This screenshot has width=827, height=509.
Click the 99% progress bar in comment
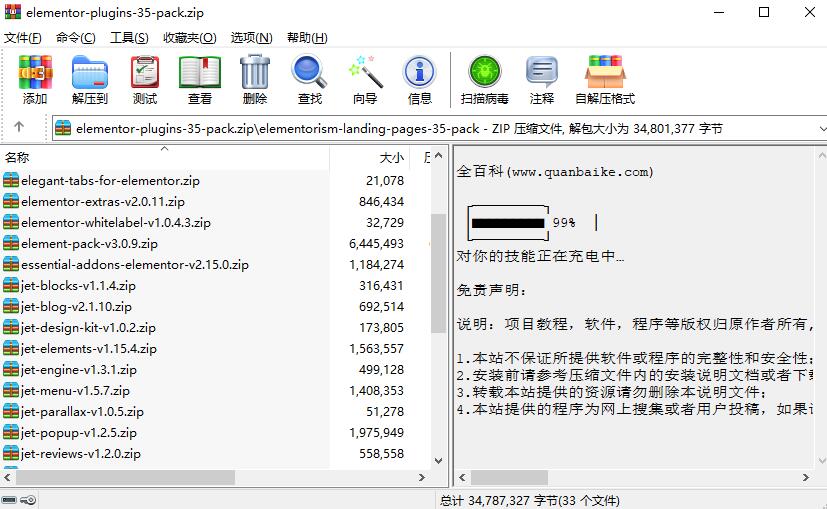click(508, 223)
